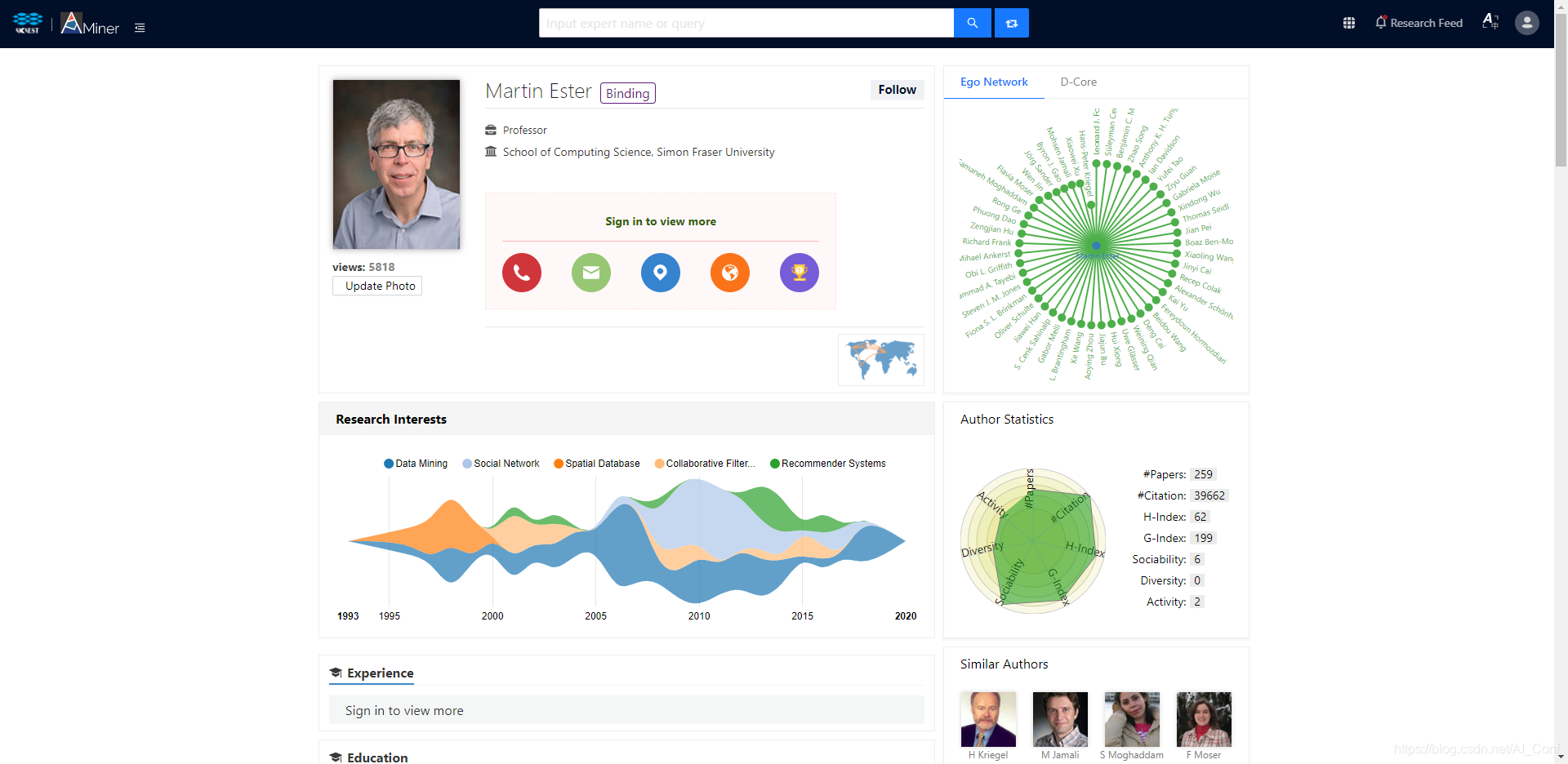Click the Sociability value 6
The width and height of the screenshot is (1568, 764).
tap(1197, 559)
